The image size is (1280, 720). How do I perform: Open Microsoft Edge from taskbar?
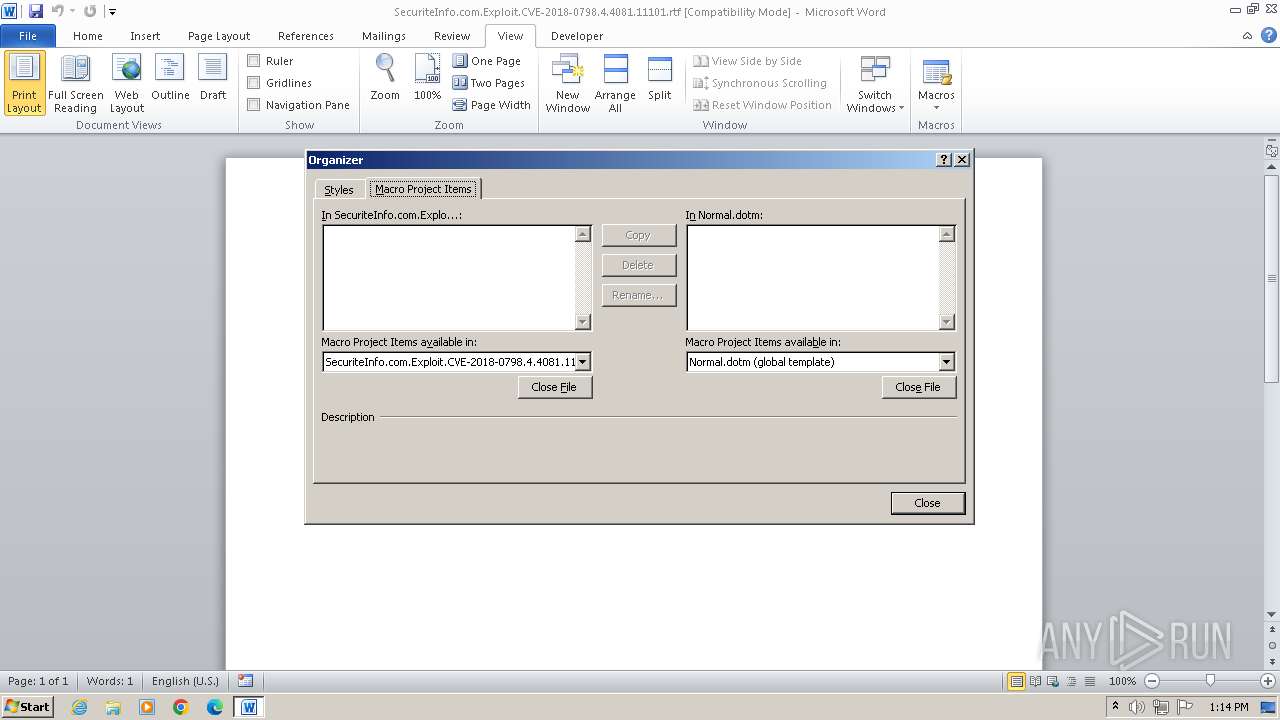click(215, 707)
